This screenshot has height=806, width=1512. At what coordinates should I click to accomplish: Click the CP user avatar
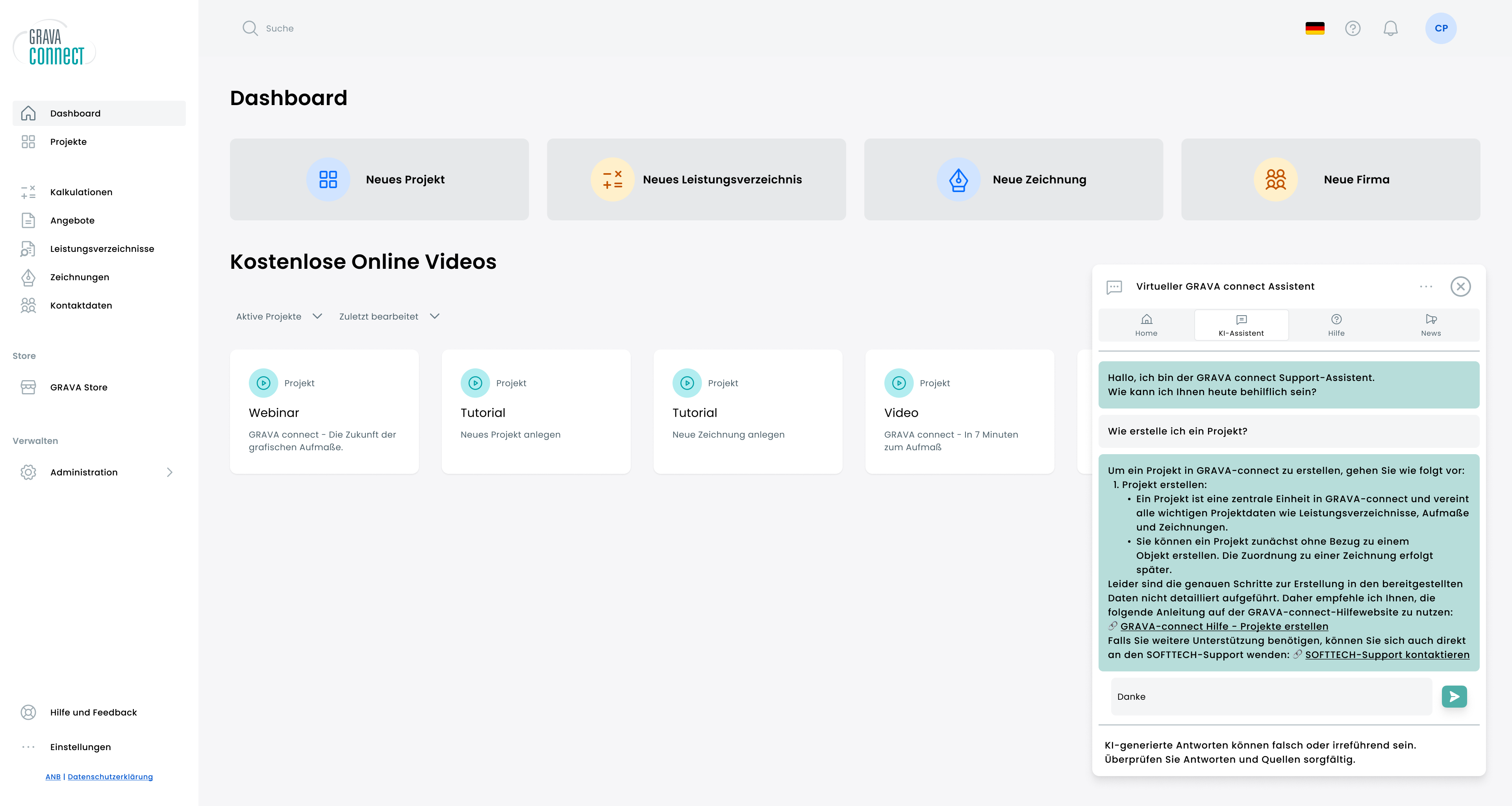coord(1440,28)
